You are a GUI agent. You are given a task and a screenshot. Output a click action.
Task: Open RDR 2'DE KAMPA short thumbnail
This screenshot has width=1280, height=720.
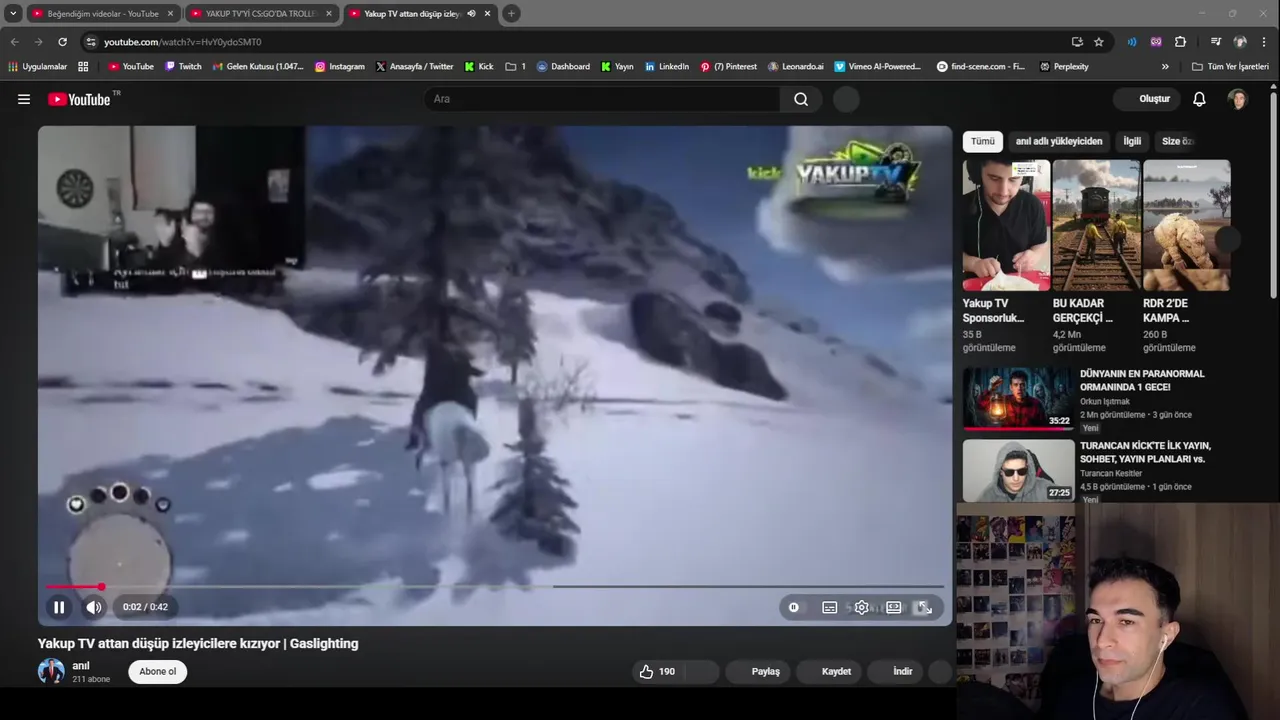pyautogui.click(x=1186, y=225)
